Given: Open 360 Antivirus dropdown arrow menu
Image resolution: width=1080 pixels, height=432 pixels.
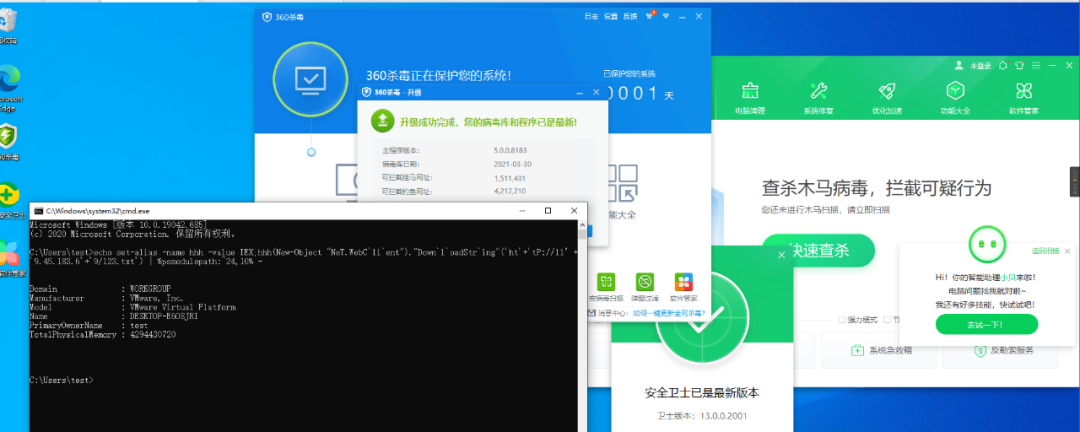Looking at the screenshot, I should pyautogui.click(x=665, y=16).
